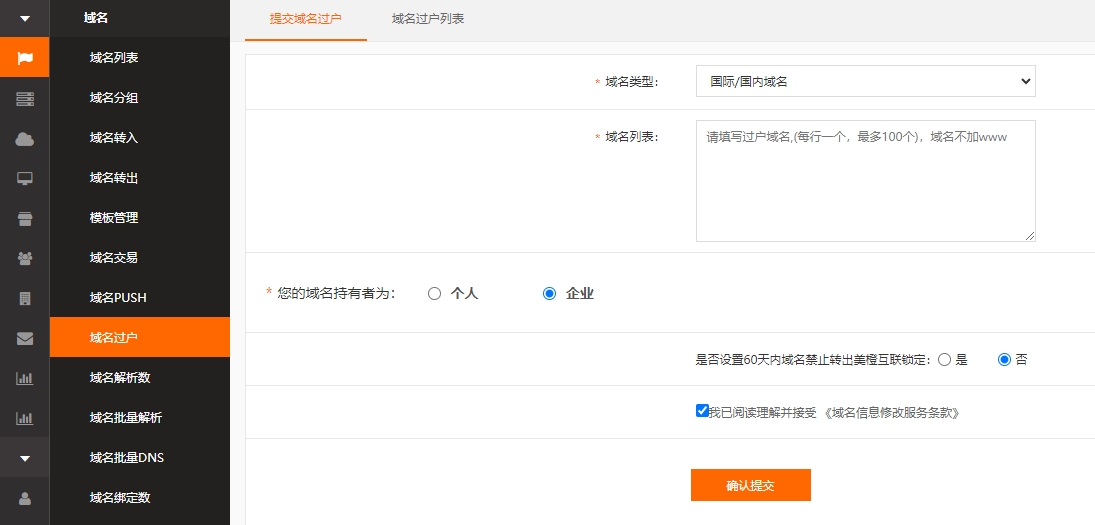Open the 域名类型 dropdown
Screen dimensions: 1095x525
coord(865,82)
